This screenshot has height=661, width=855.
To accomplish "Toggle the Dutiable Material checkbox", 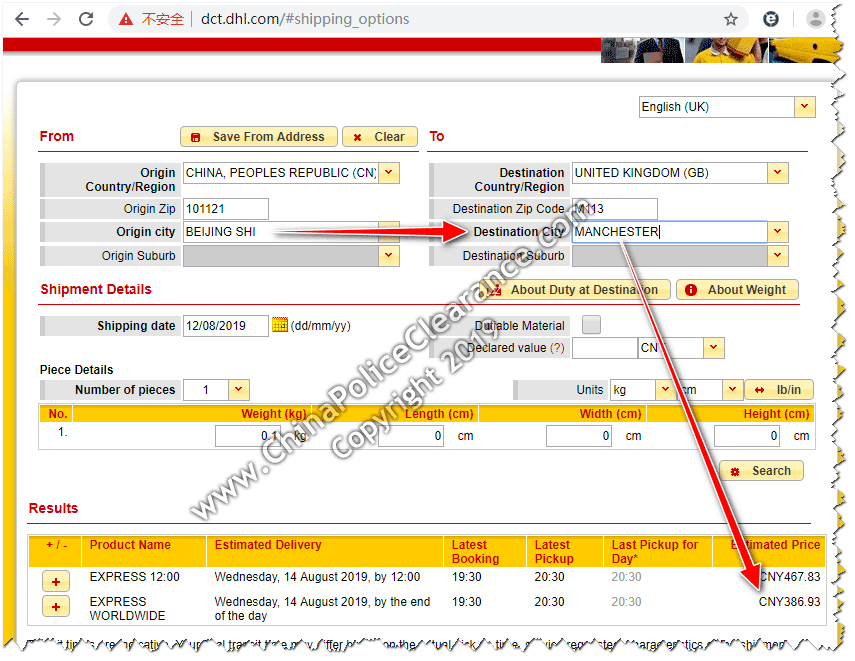I will [591, 325].
